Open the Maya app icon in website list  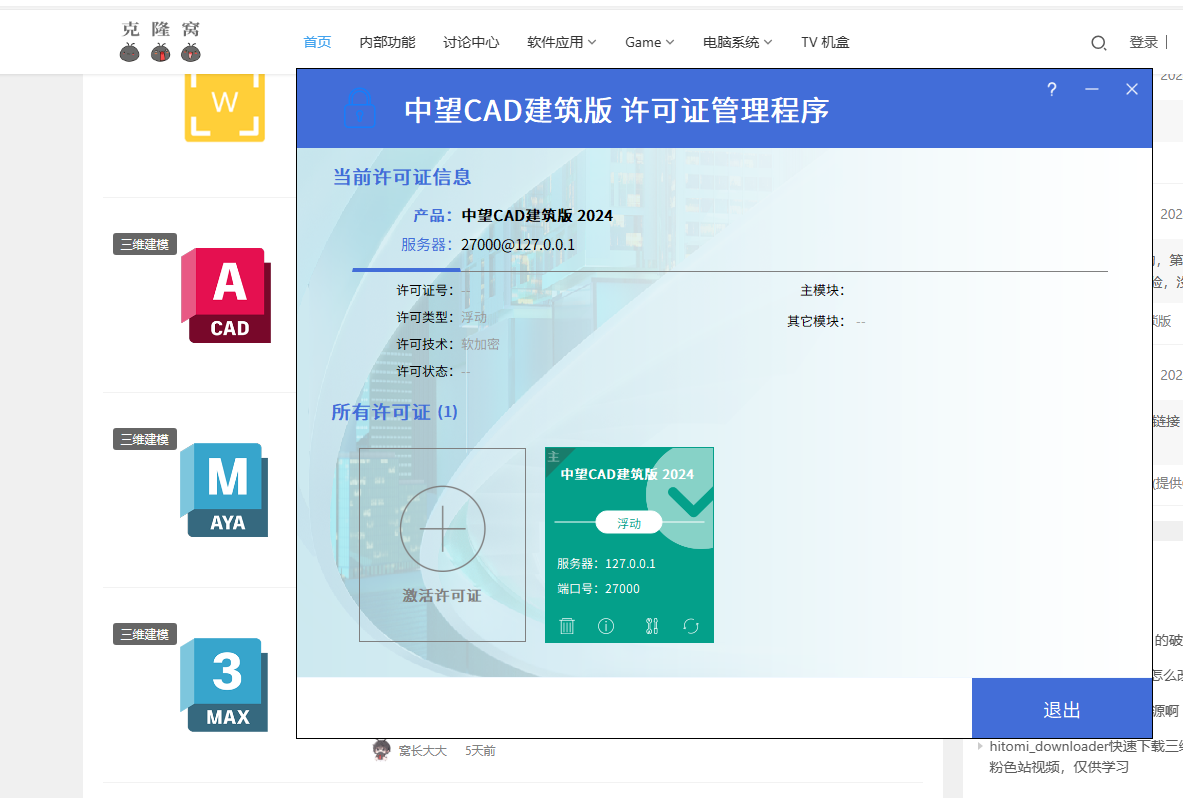(x=224, y=490)
